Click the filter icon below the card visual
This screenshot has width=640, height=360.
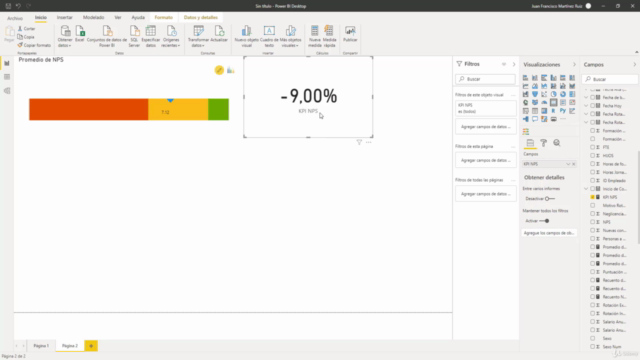click(x=359, y=142)
